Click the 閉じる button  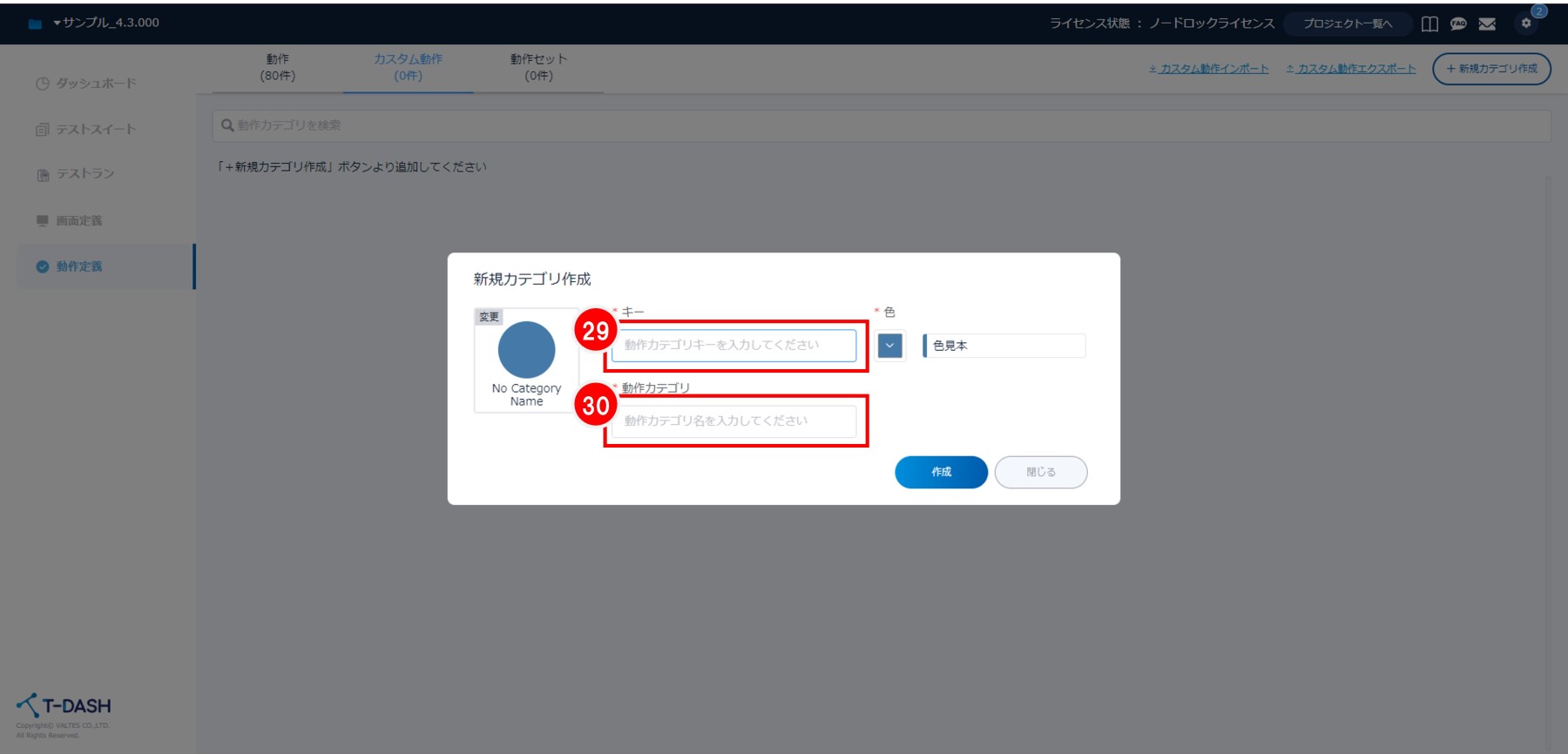tap(1040, 472)
